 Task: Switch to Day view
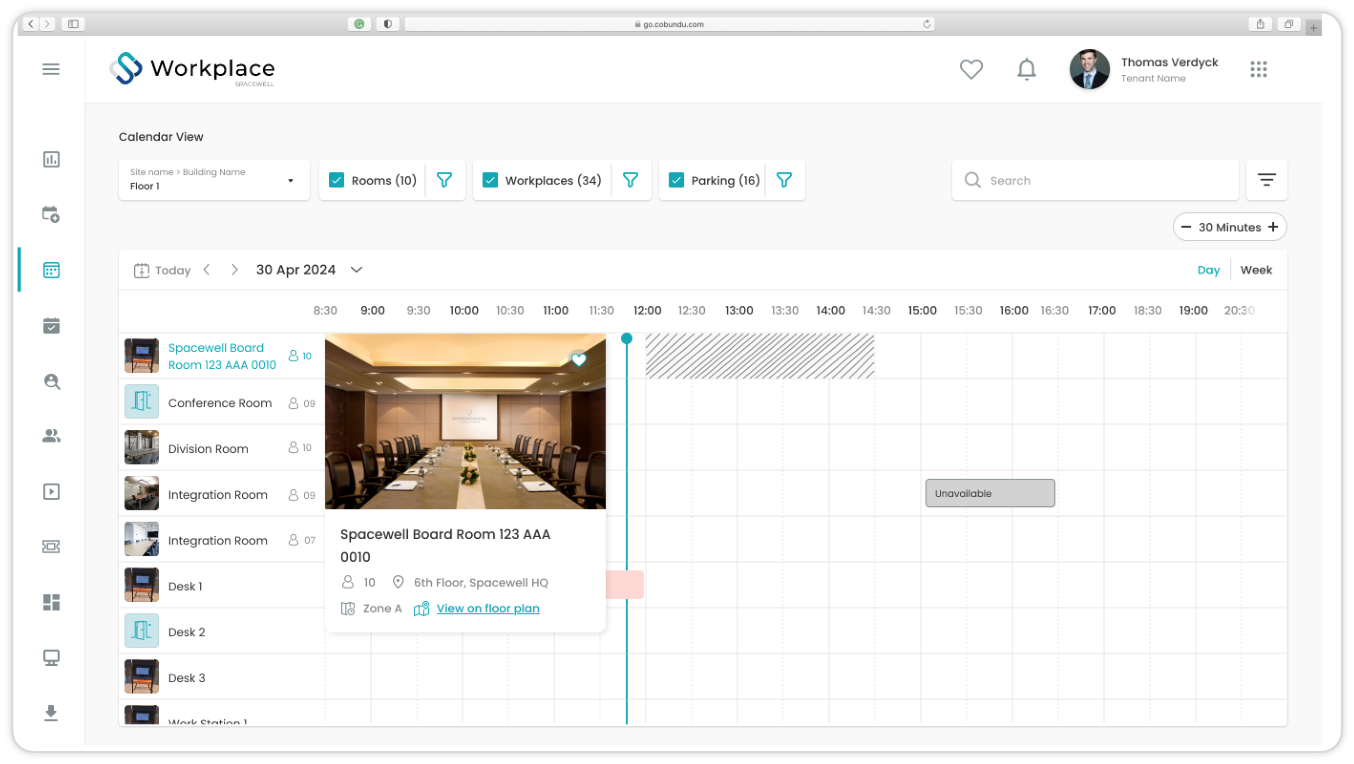[1209, 270]
